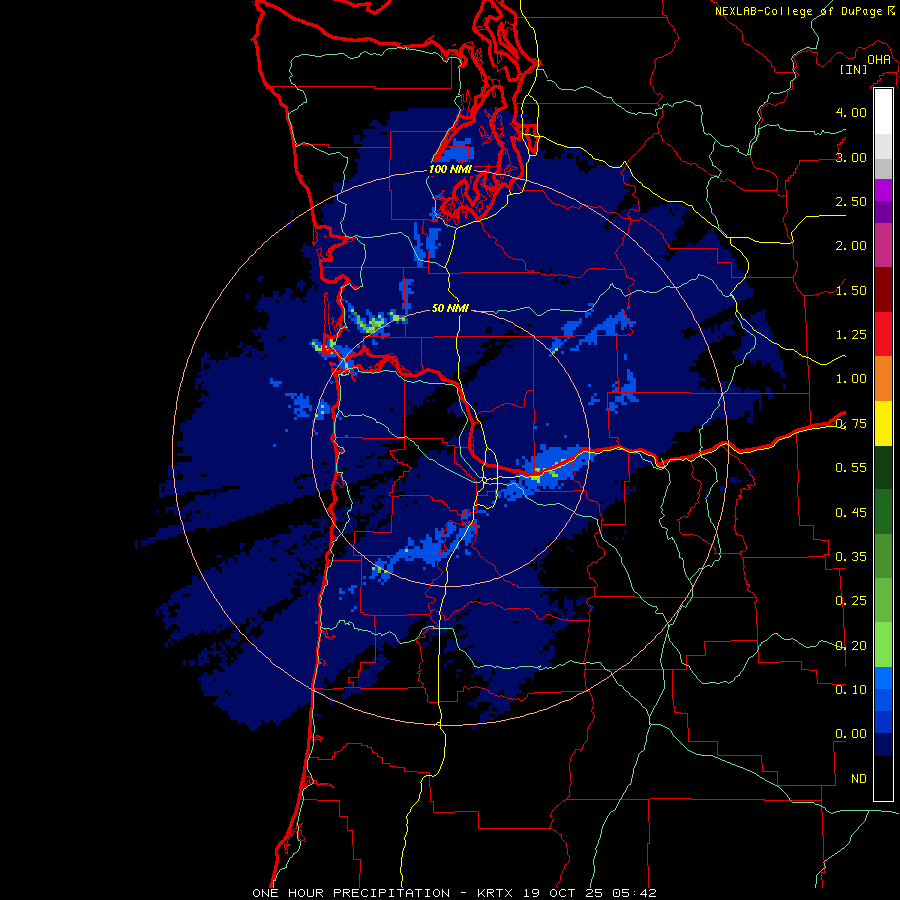Click the NEXLAB-College of DuPage label
Image resolution: width=900 pixels, height=900 pixels.
click(x=798, y=11)
